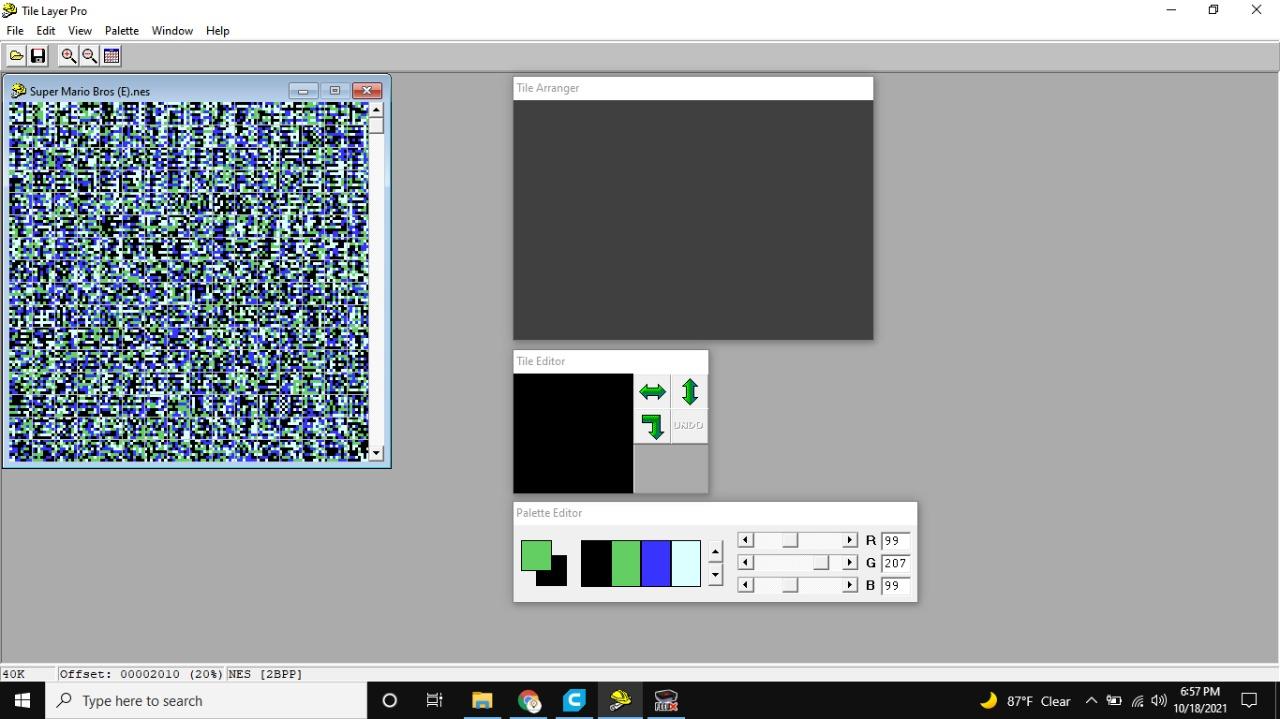
Task: Click the NES [2BPP] status bar entry
Action: (266, 674)
